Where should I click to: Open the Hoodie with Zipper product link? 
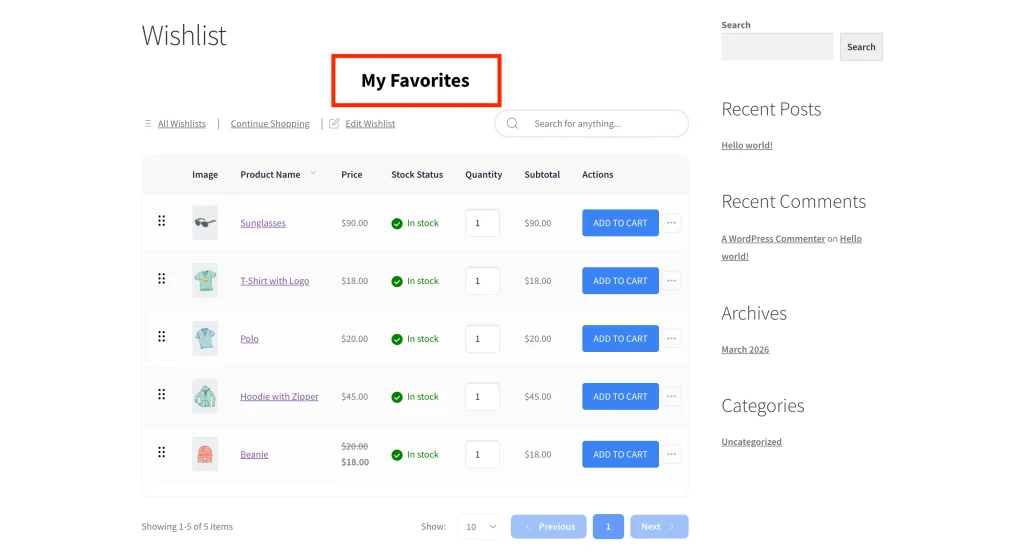coord(279,396)
